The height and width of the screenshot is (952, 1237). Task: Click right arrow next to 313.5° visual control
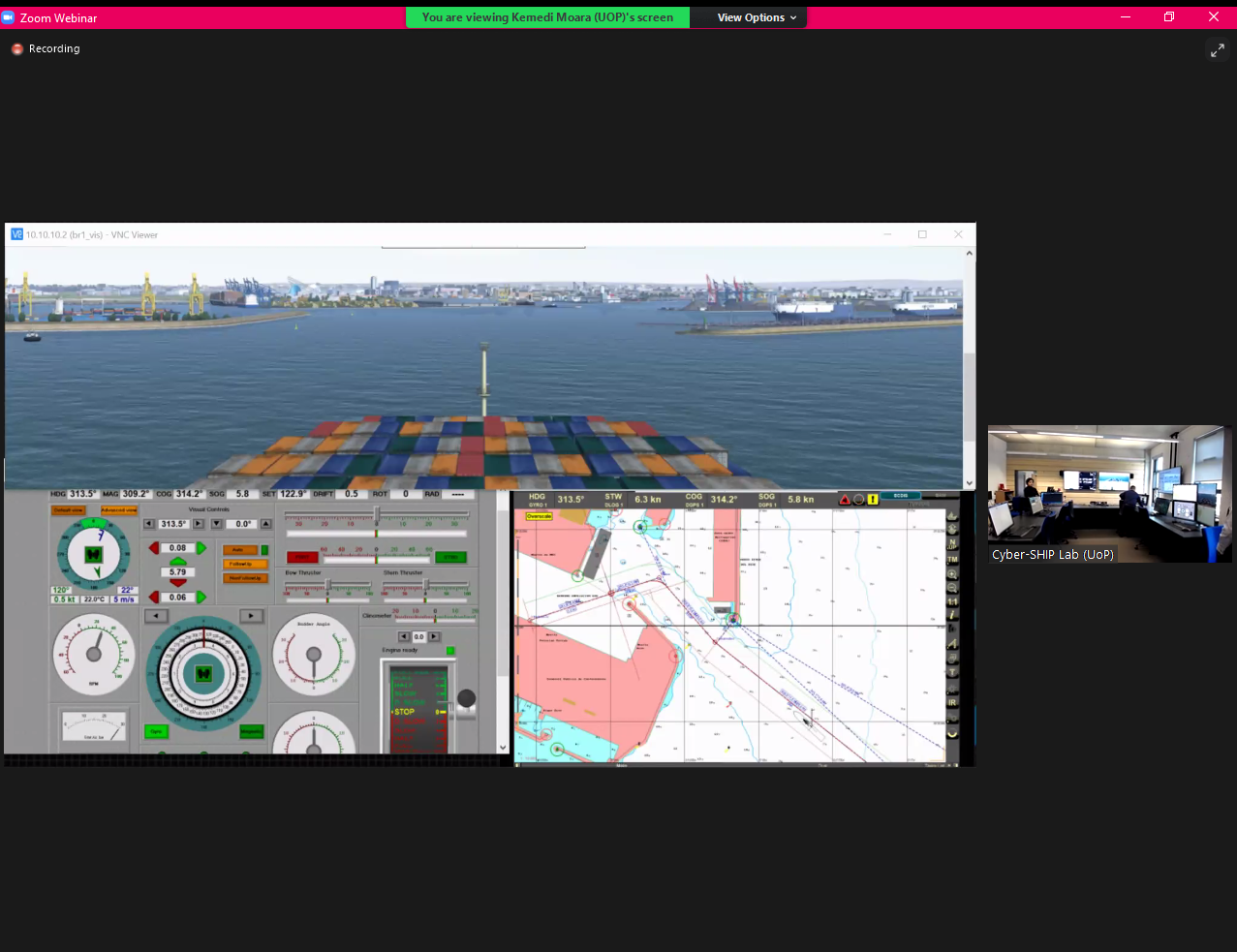coord(199,524)
